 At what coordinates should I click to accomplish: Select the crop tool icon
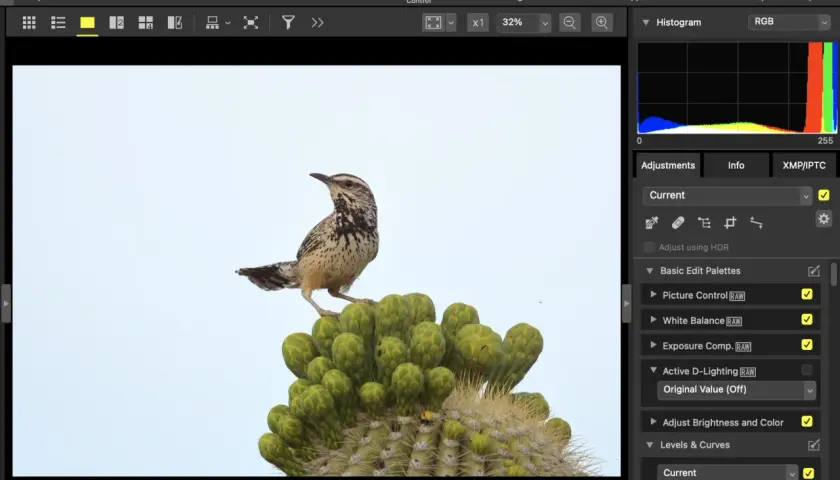[x=730, y=223]
